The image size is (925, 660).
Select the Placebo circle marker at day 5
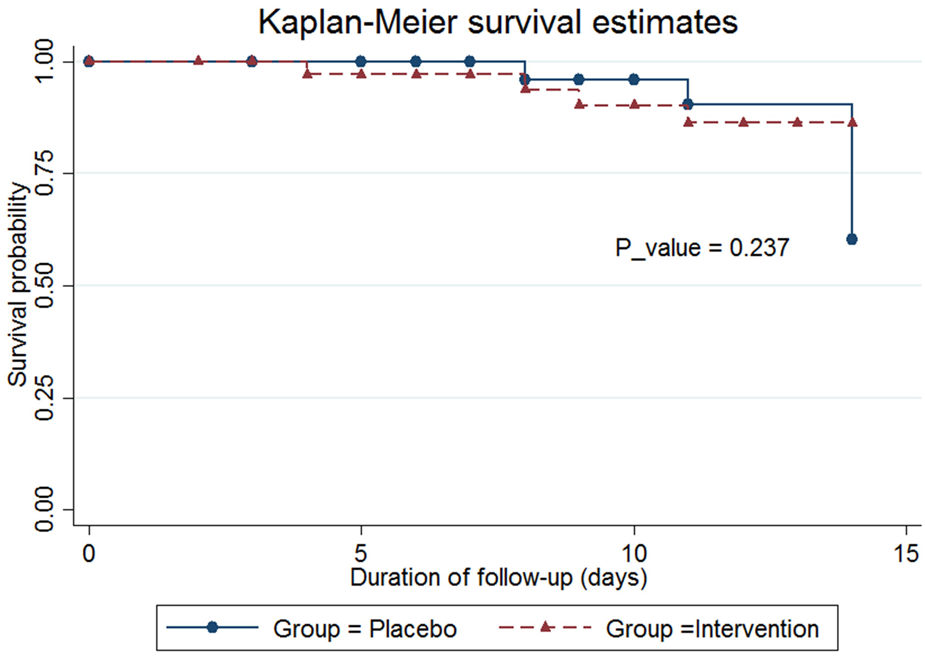point(361,61)
